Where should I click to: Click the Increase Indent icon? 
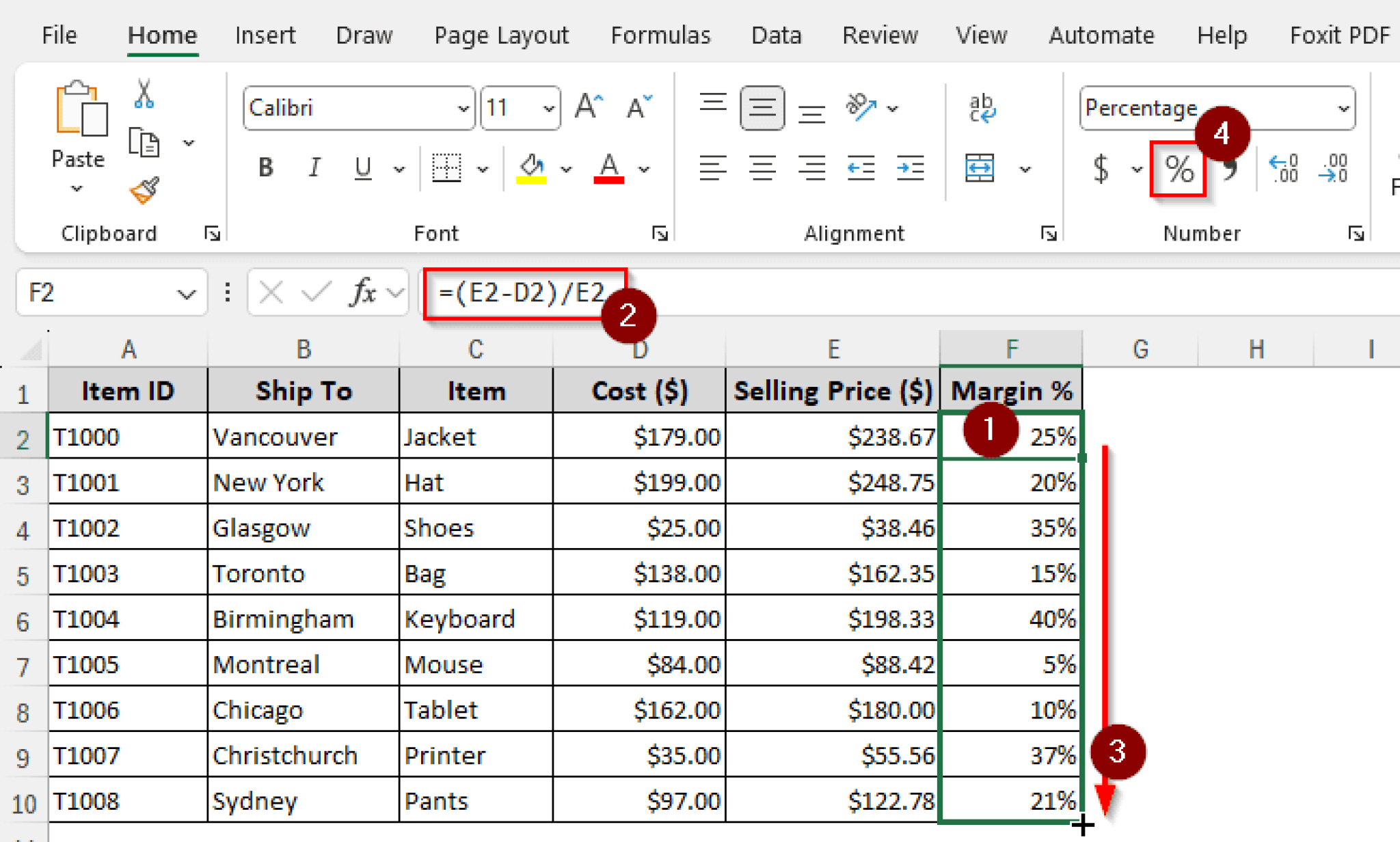(910, 168)
